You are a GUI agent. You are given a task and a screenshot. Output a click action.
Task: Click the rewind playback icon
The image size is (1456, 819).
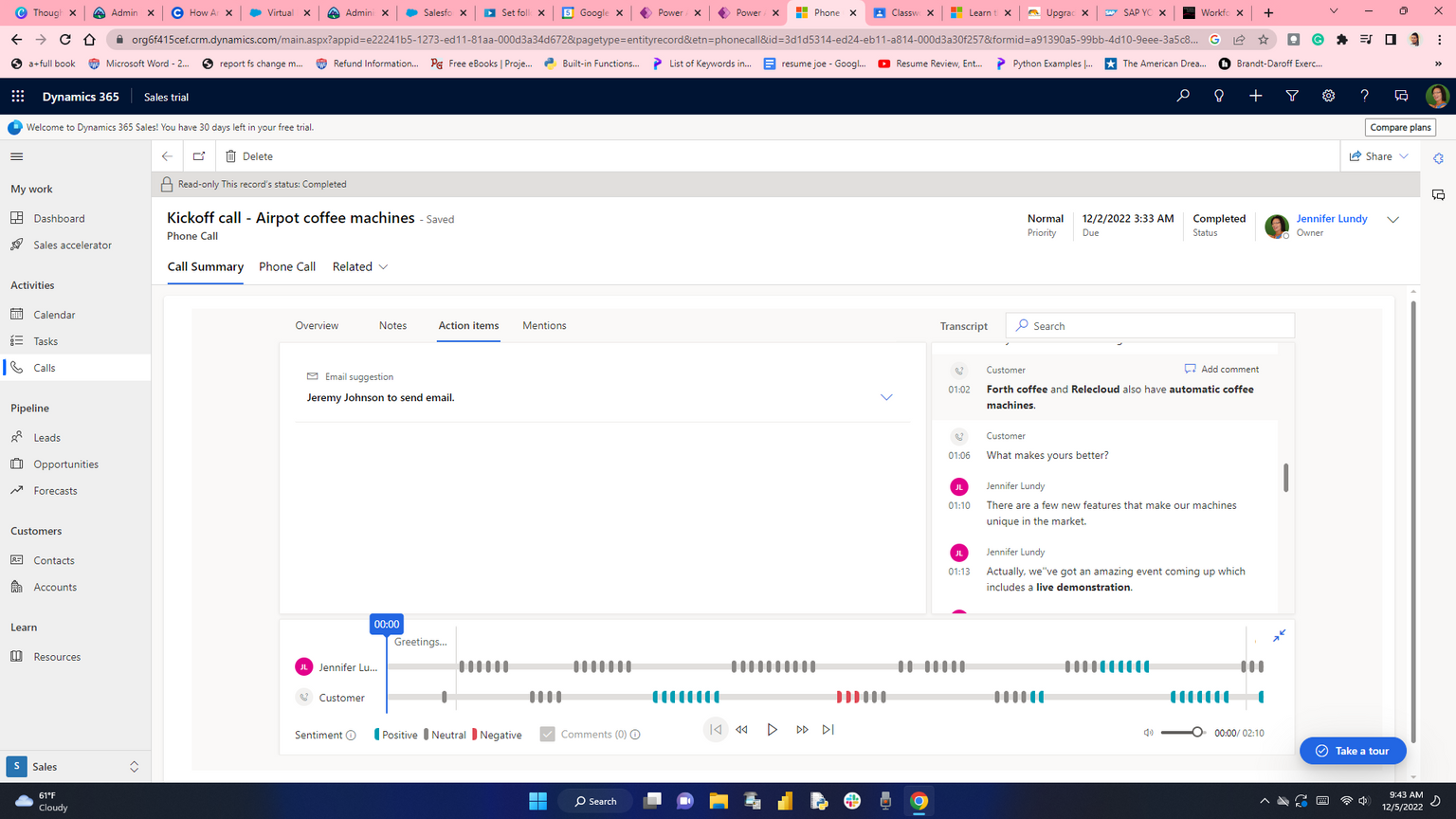point(742,730)
